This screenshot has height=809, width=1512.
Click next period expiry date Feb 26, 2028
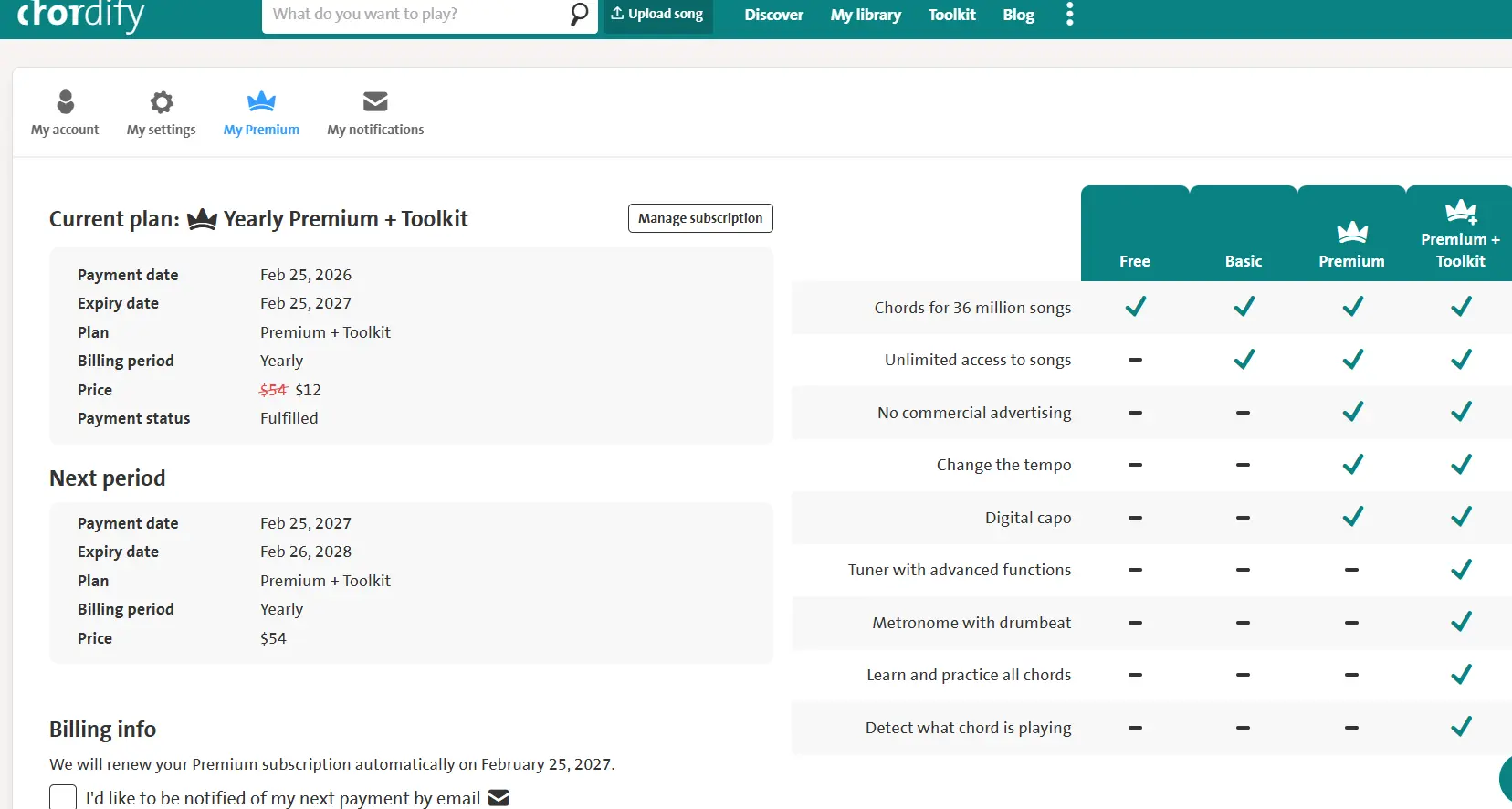(x=306, y=552)
